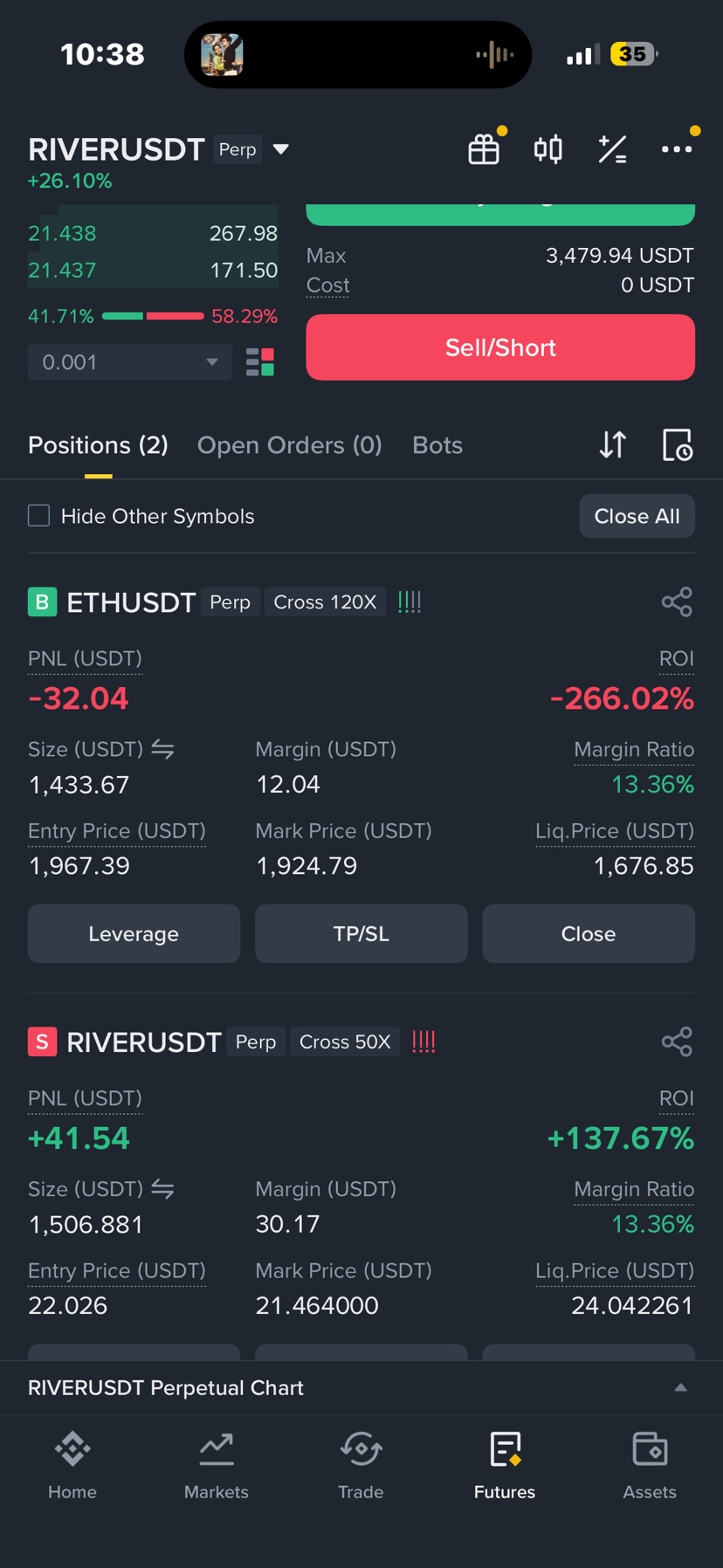Screen dimensions: 723x1568
Task: Change the order book layout icon
Action: (x=260, y=362)
